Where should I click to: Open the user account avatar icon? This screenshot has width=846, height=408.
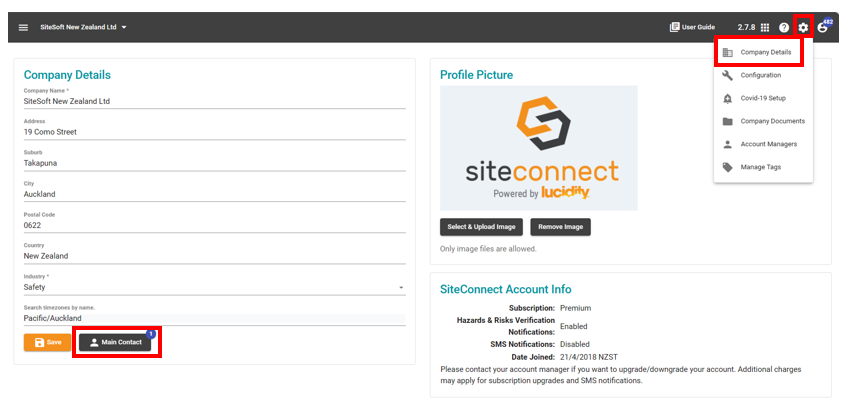pos(822,28)
